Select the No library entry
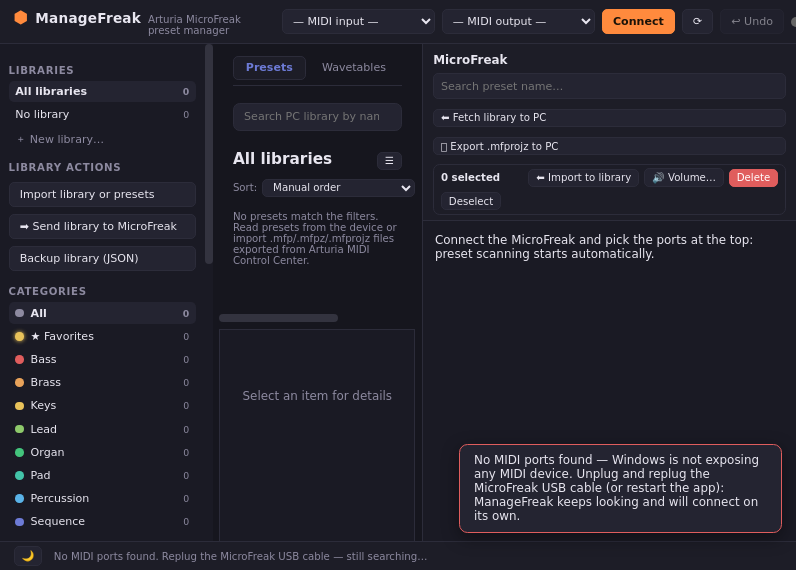The height and width of the screenshot is (570, 796). click(102, 115)
